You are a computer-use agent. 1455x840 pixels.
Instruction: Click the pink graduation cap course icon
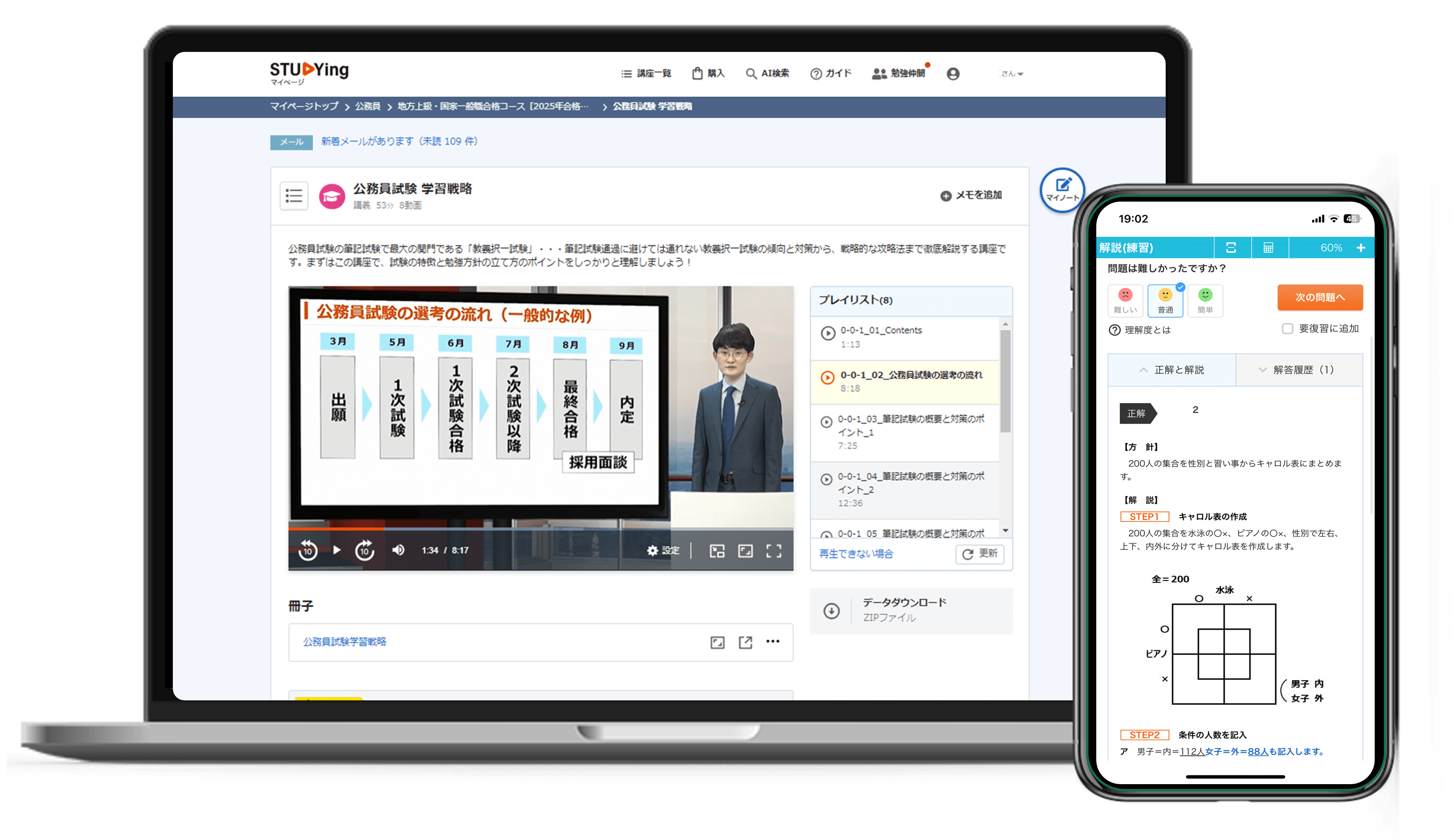tap(332, 197)
